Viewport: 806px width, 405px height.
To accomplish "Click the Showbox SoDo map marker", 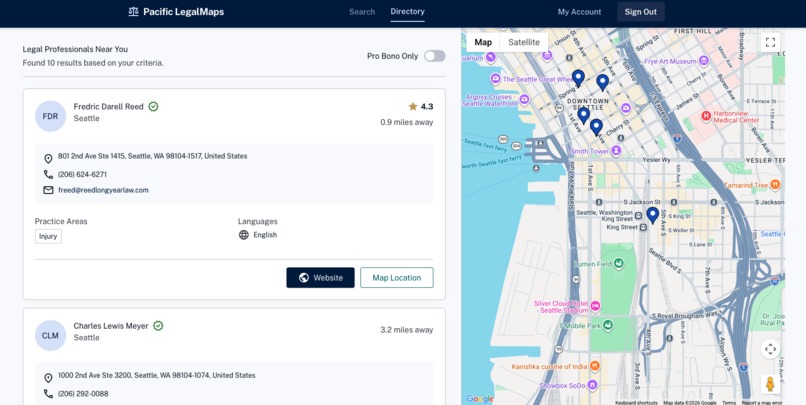I will click(592, 384).
